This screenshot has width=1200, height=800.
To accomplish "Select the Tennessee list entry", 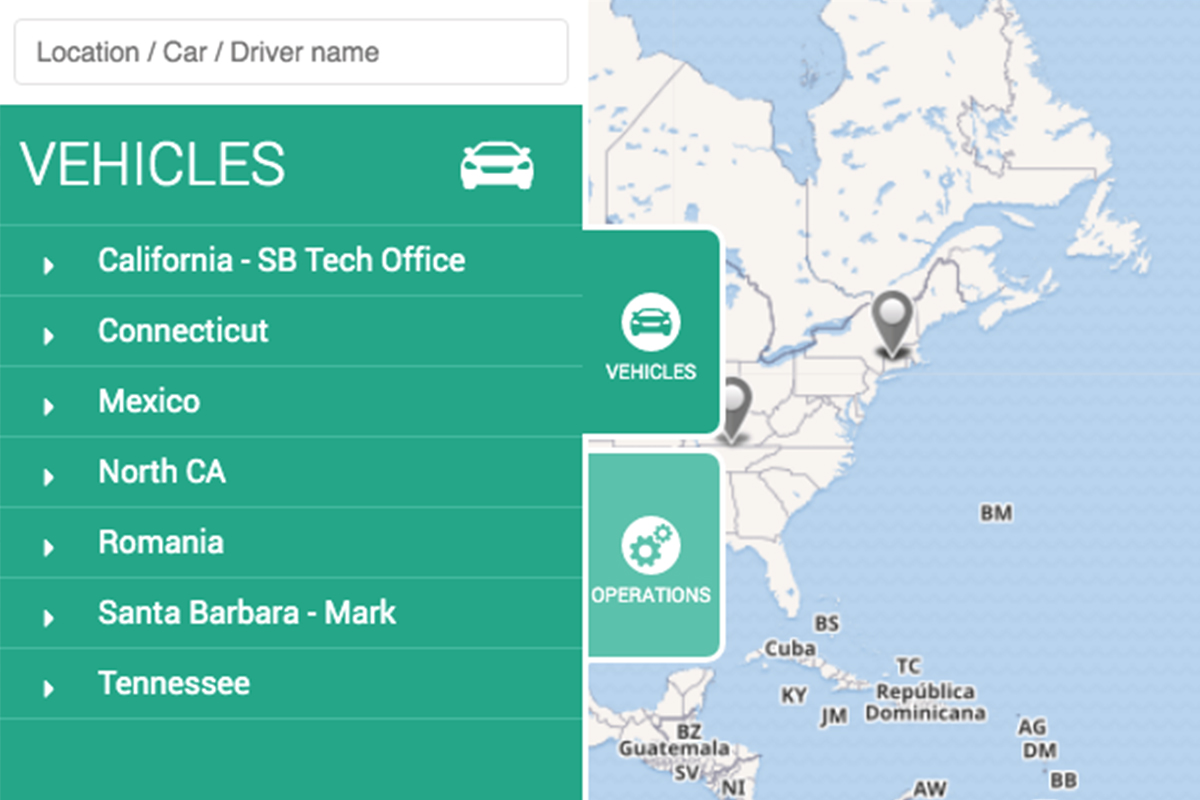I will (290, 684).
